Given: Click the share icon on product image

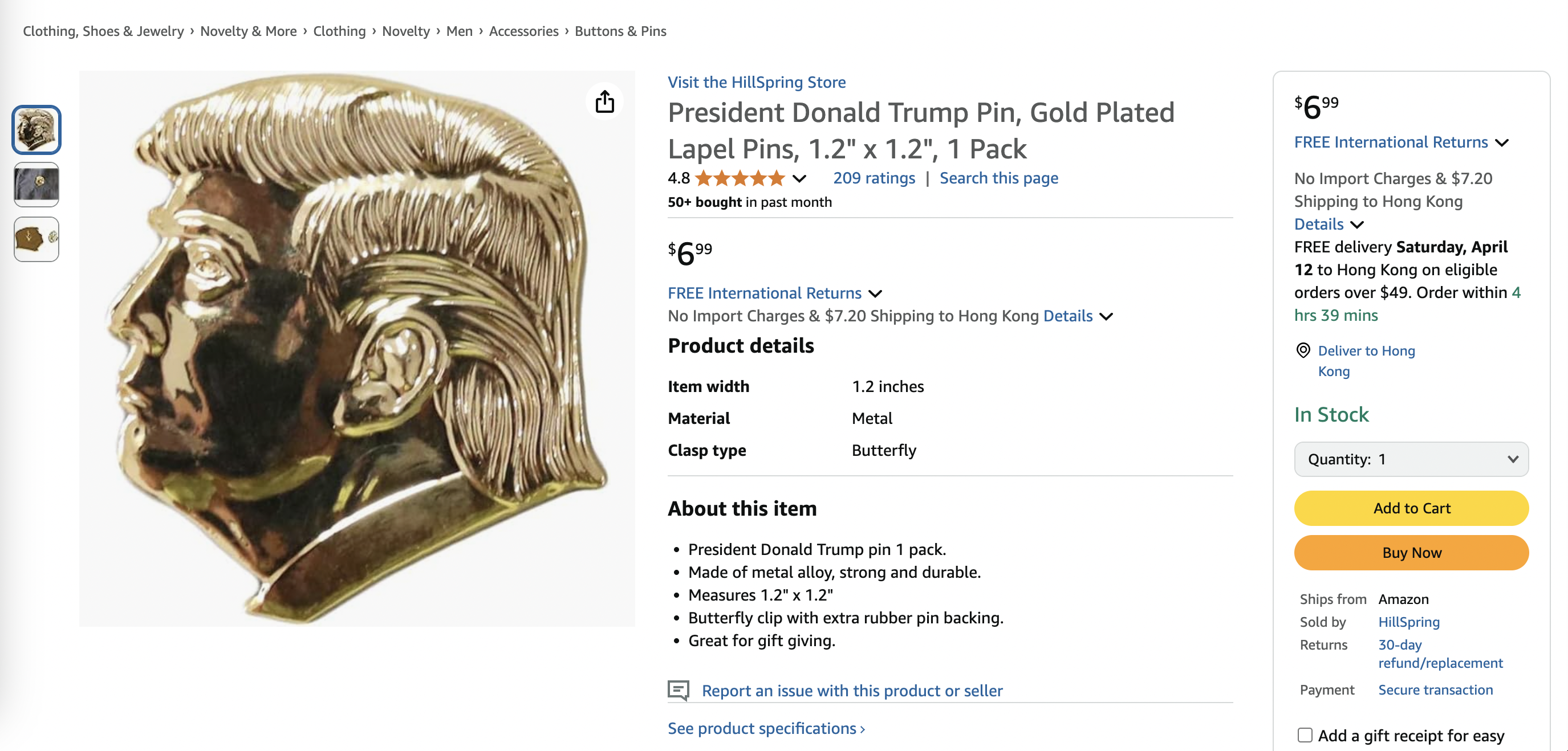Looking at the screenshot, I should click(604, 101).
